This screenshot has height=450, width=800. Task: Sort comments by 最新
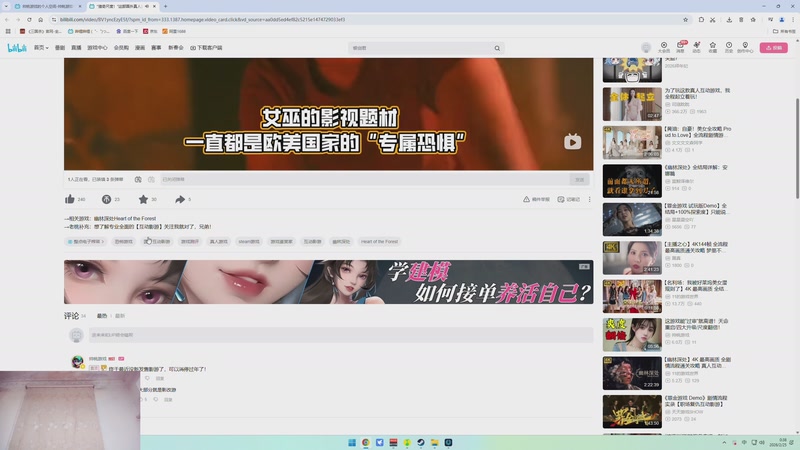(120, 316)
